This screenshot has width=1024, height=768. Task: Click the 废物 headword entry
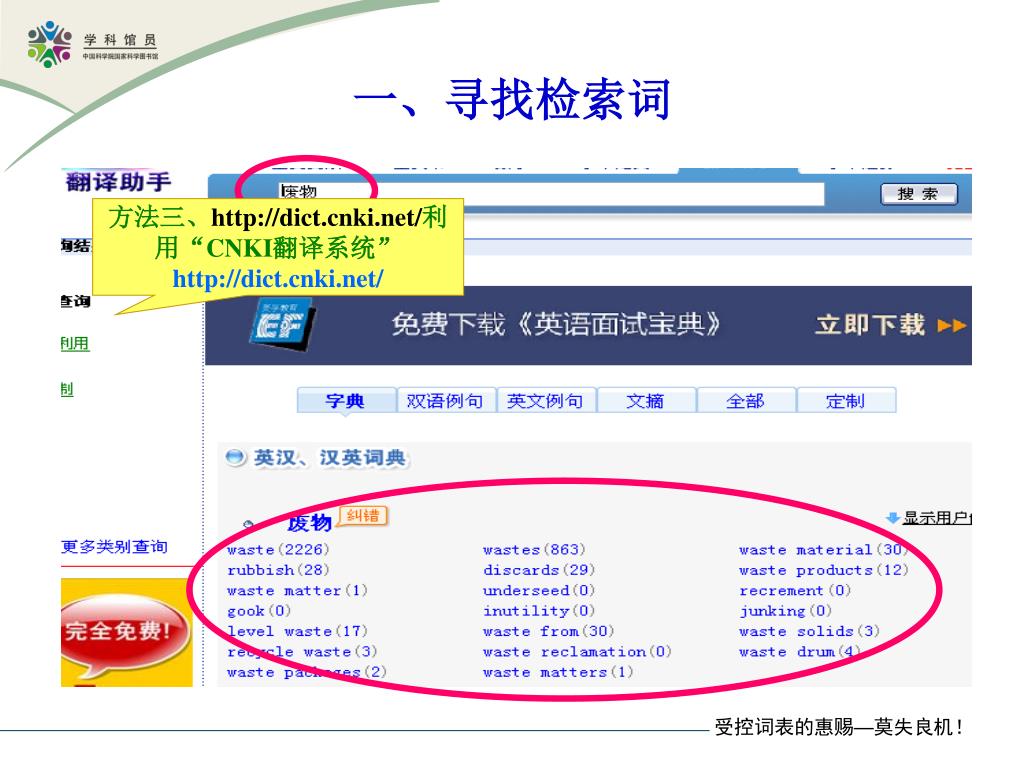pos(310,522)
